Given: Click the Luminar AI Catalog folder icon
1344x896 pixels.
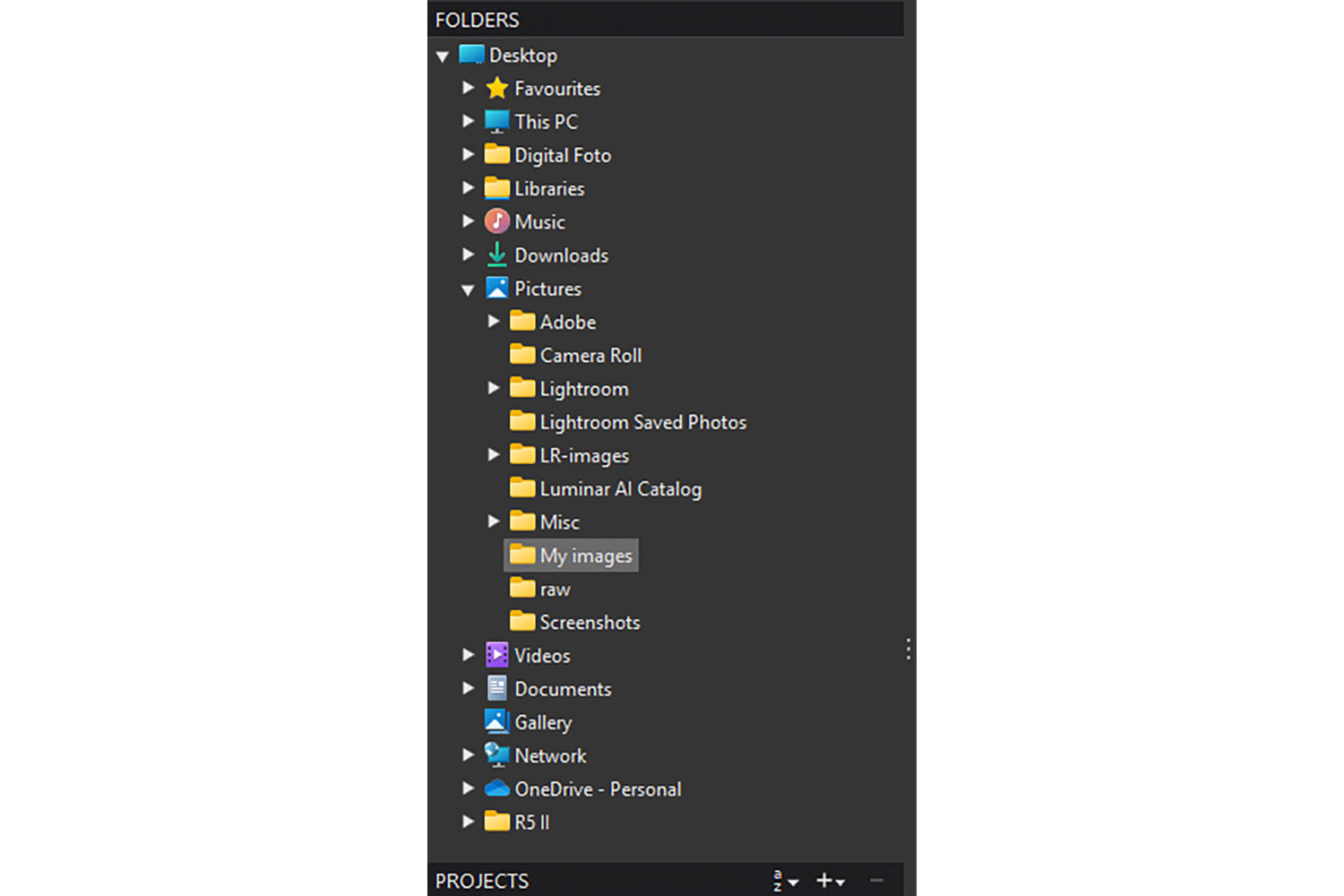Looking at the screenshot, I should [522, 488].
